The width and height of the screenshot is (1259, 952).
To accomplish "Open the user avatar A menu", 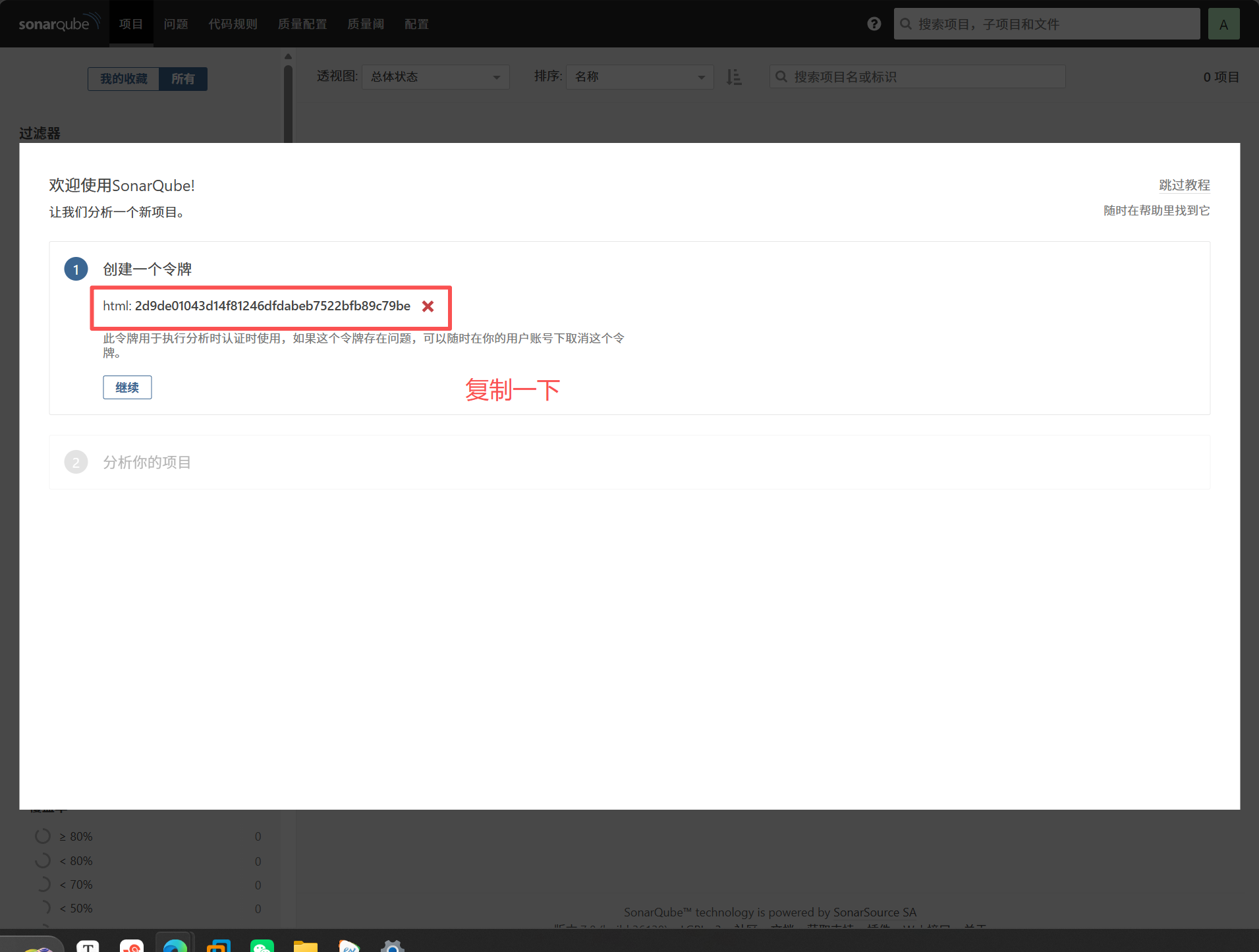I will (1223, 24).
